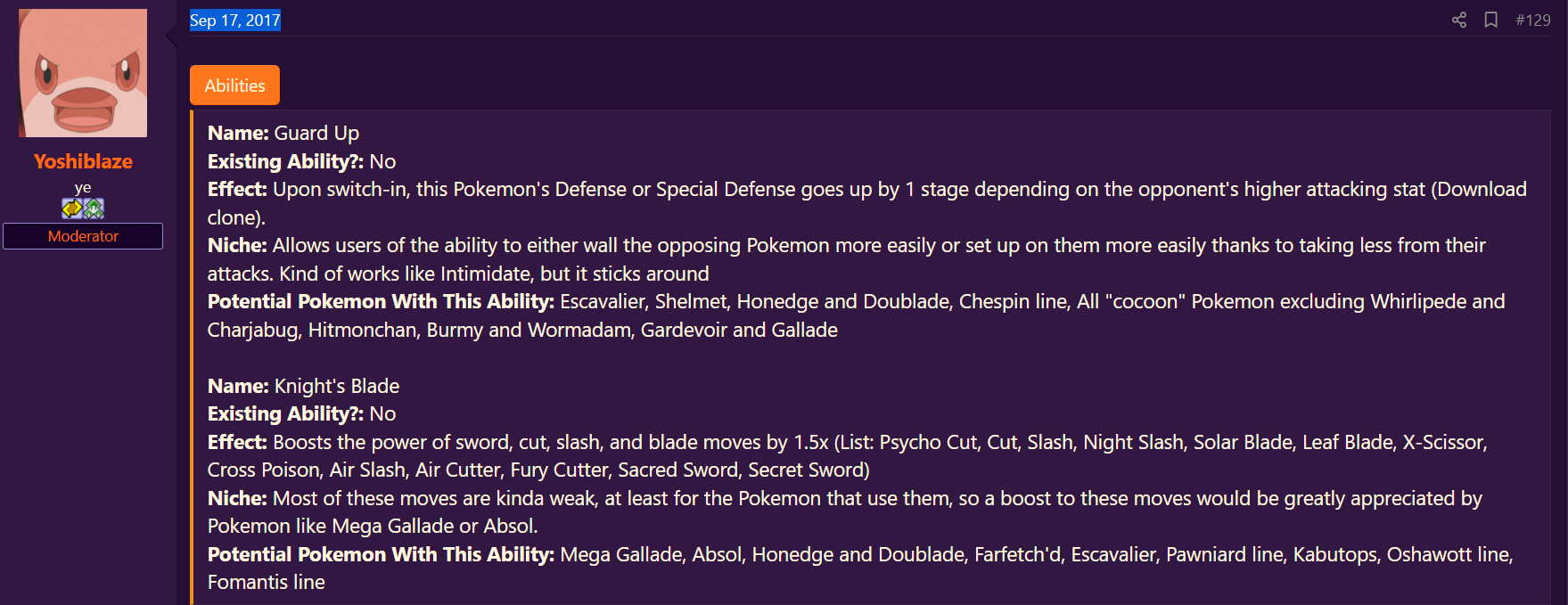This screenshot has height=605, width=1568.
Task: Click the orange quote bar on content's left edge
Action: (x=192, y=357)
